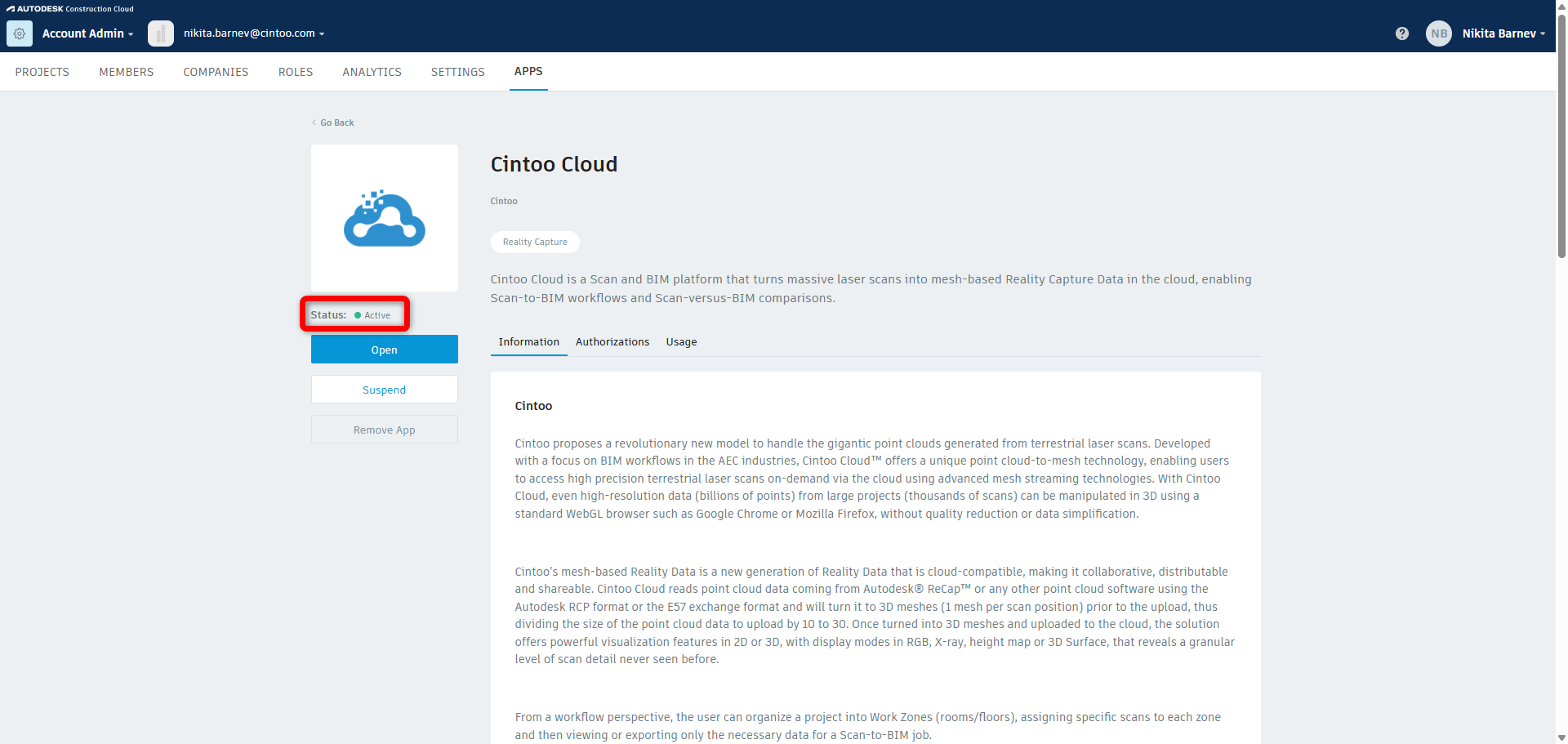This screenshot has height=744, width=1568.
Task: Suspend the Cintoo Cloud app
Action: coord(385,390)
